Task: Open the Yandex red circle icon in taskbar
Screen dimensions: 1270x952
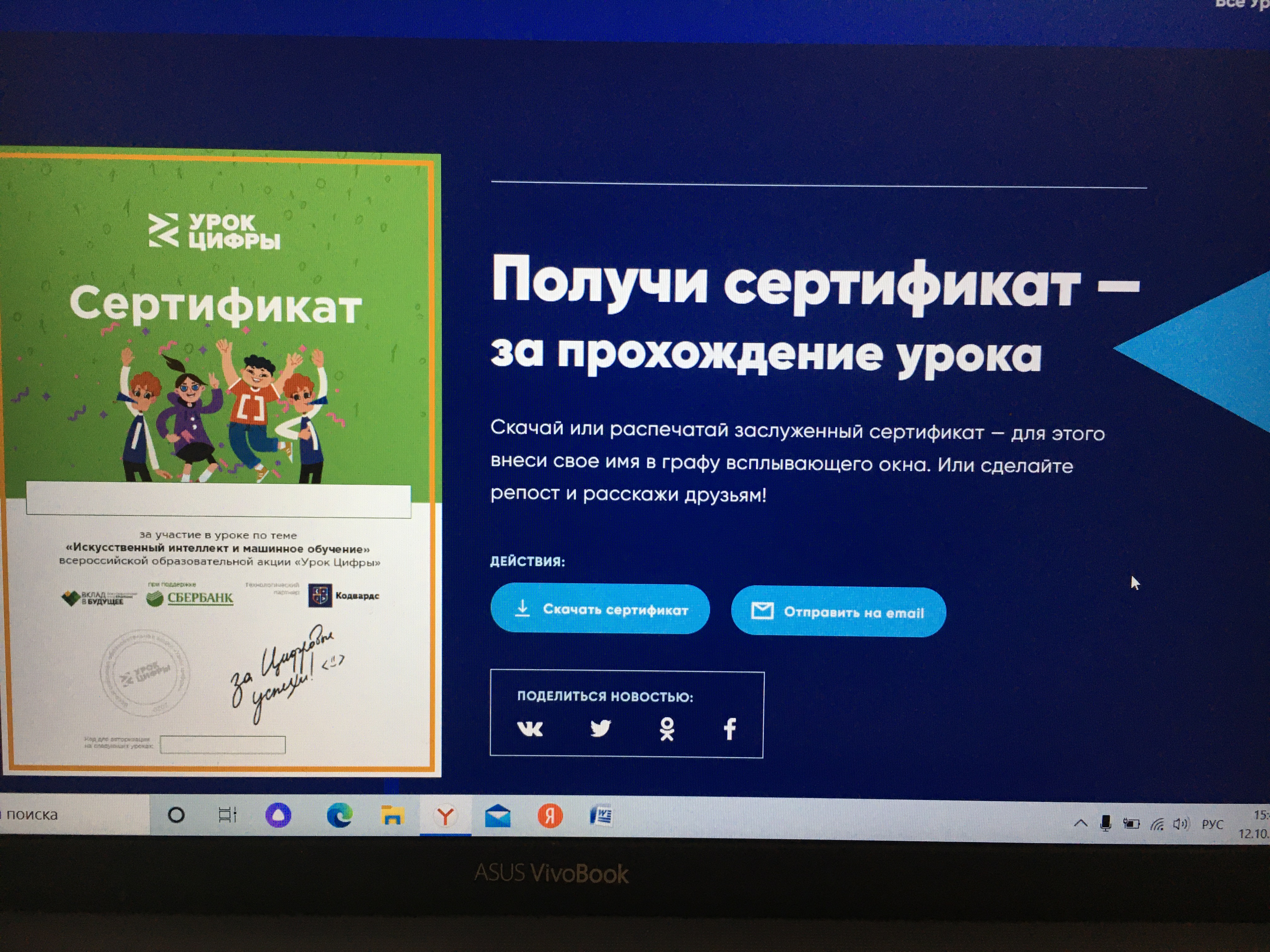Action: tap(549, 816)
